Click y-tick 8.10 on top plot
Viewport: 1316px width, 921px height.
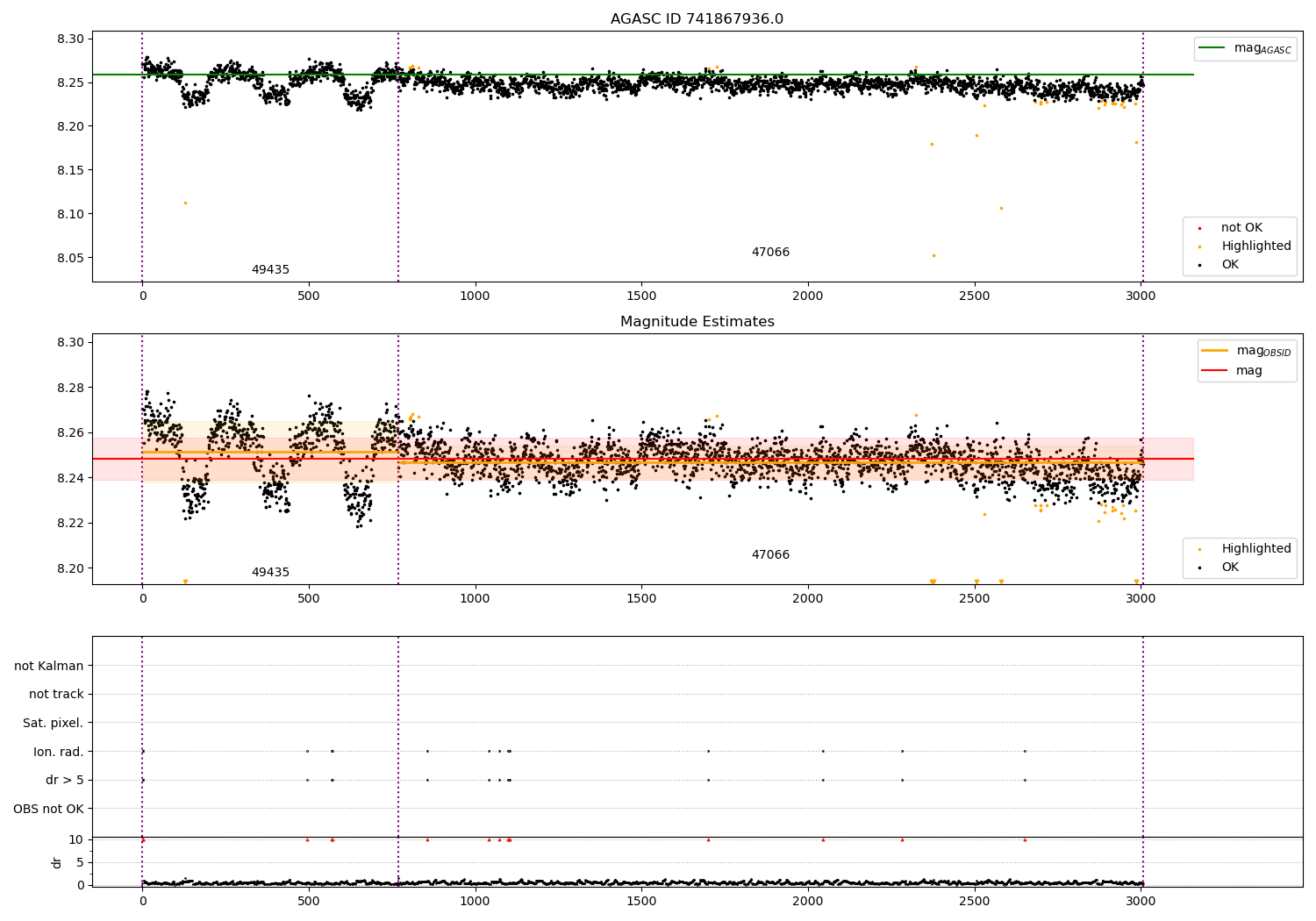pyautogui.click(x=71, y=214)
